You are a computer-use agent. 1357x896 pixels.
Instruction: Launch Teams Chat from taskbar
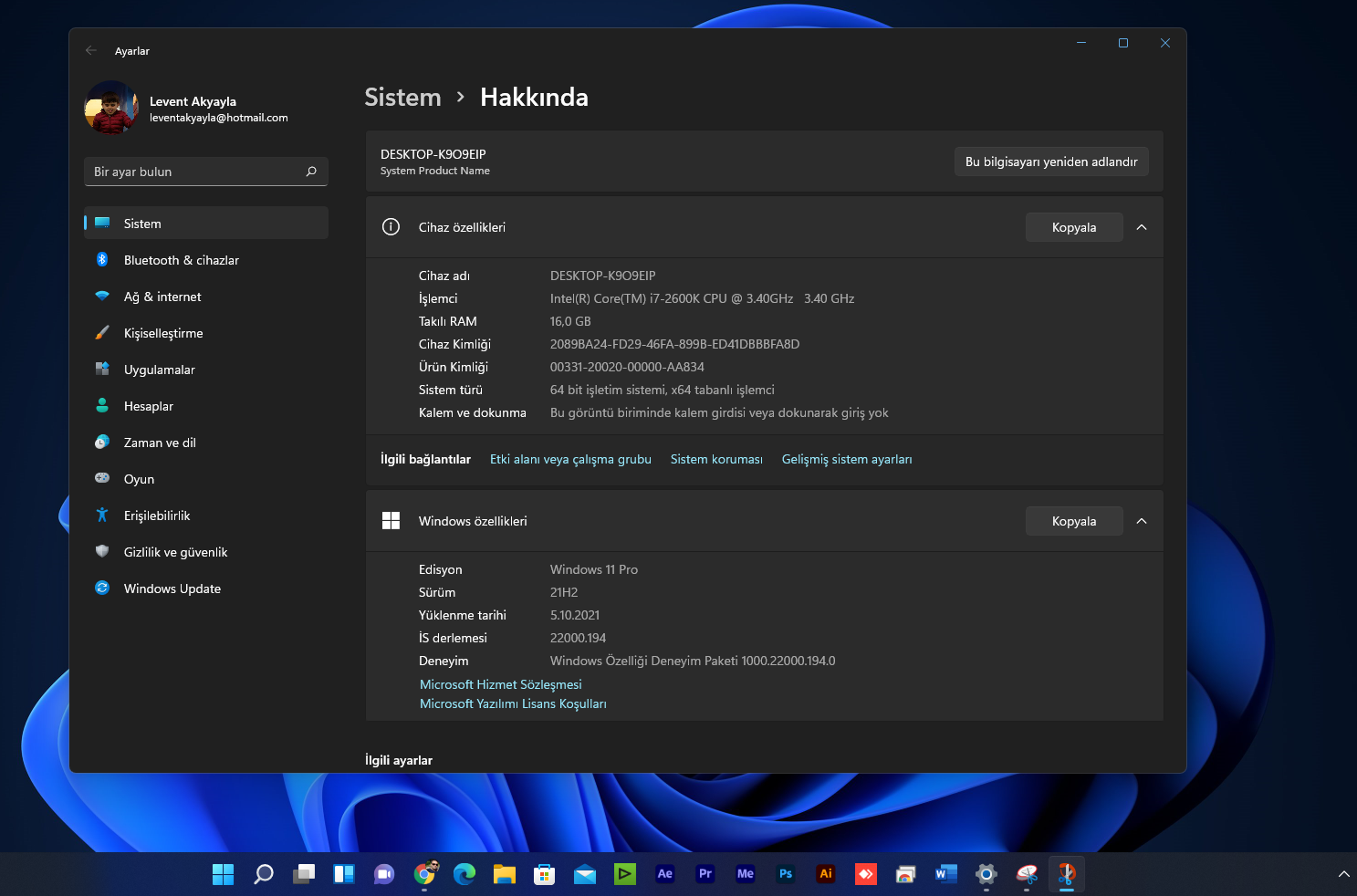click(x=384, y=874)
